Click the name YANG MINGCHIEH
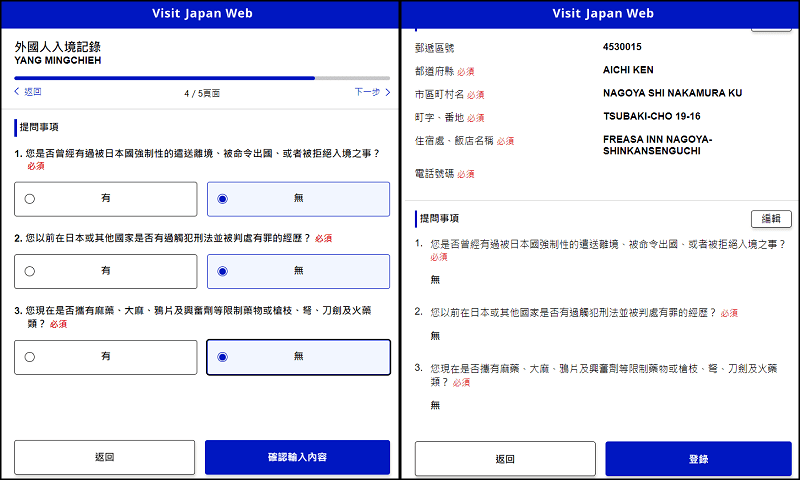This screenshot has height=480, width=800. [58, 60]
